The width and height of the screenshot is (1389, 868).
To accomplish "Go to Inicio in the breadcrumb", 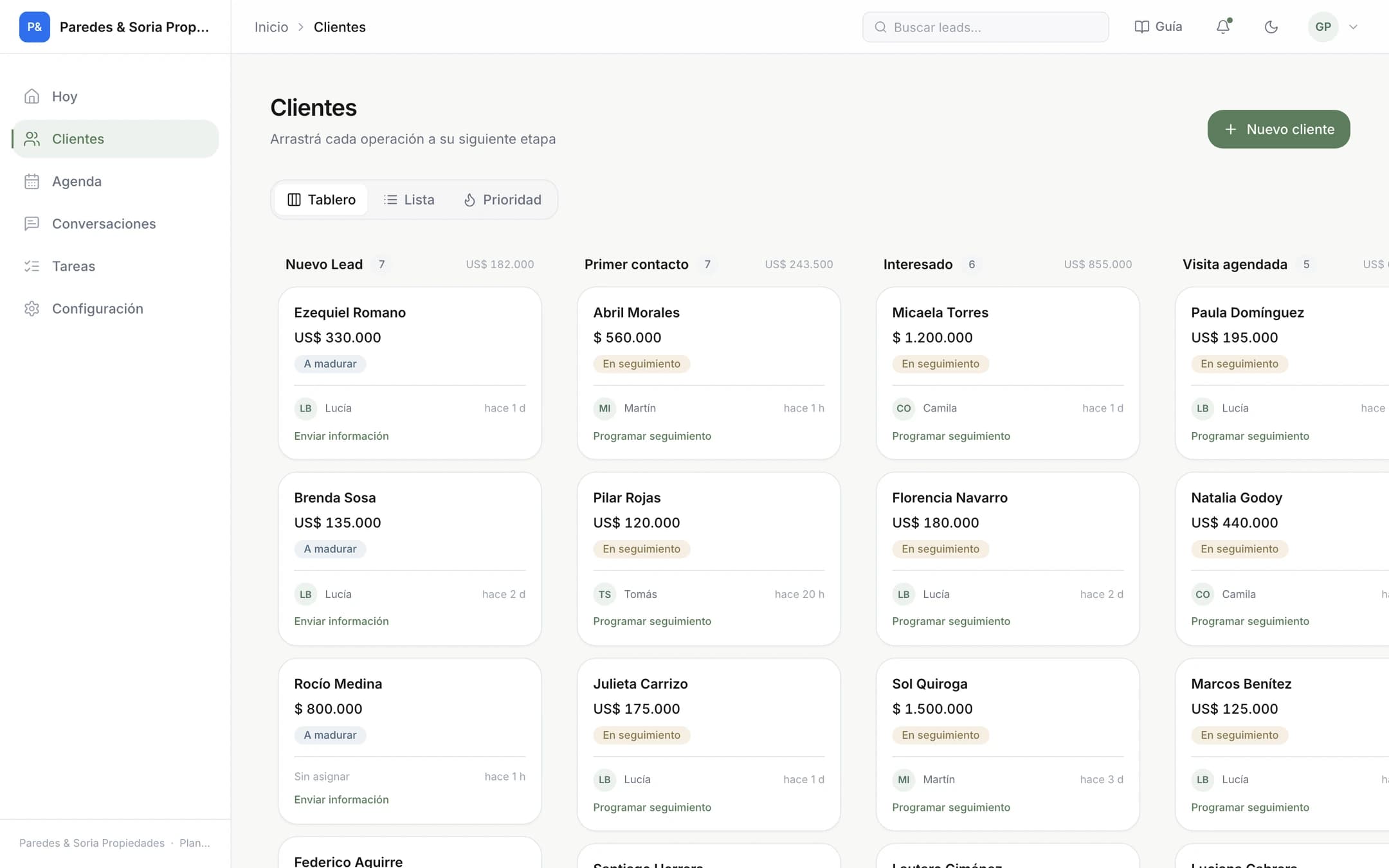I will coord(271,27).
